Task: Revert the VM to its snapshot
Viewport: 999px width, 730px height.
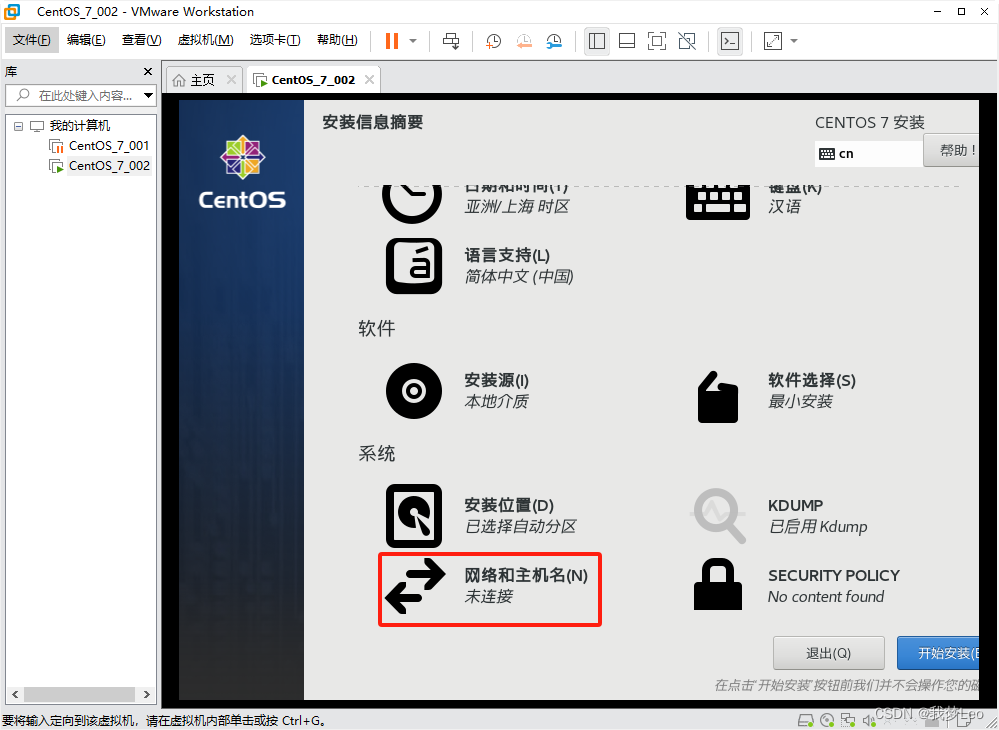Action: (x=523, y=41)
